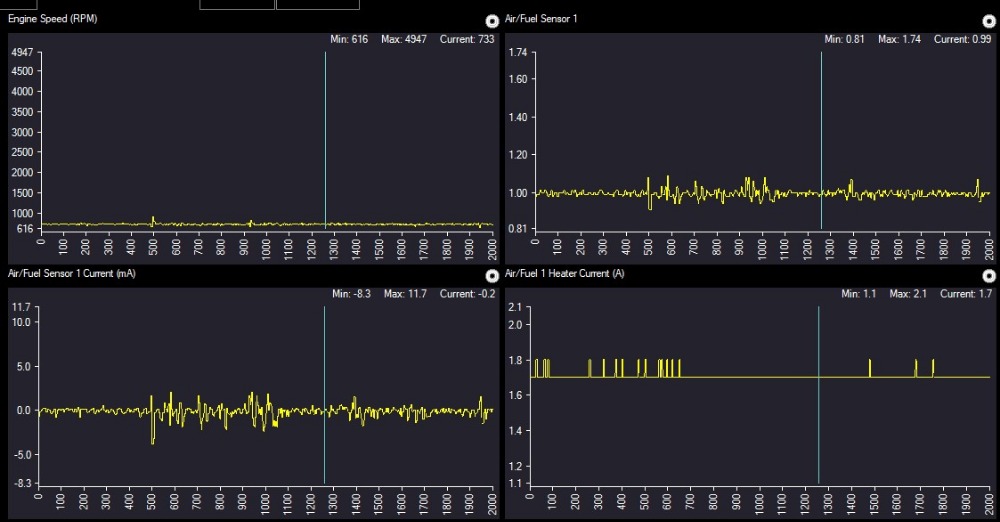Select the Air/Fuel 1 Heater Current (A) title

click(565, 273)
